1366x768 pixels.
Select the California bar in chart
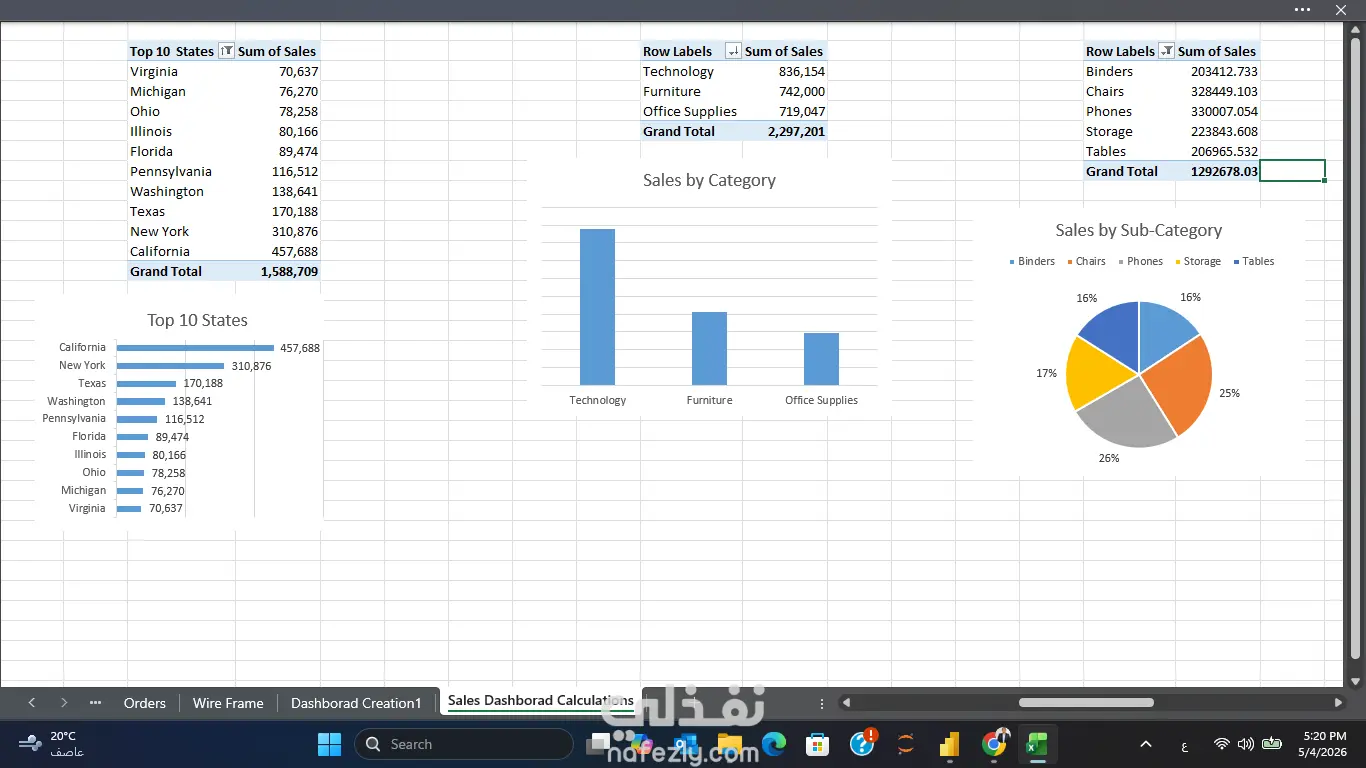coord(195,348)
